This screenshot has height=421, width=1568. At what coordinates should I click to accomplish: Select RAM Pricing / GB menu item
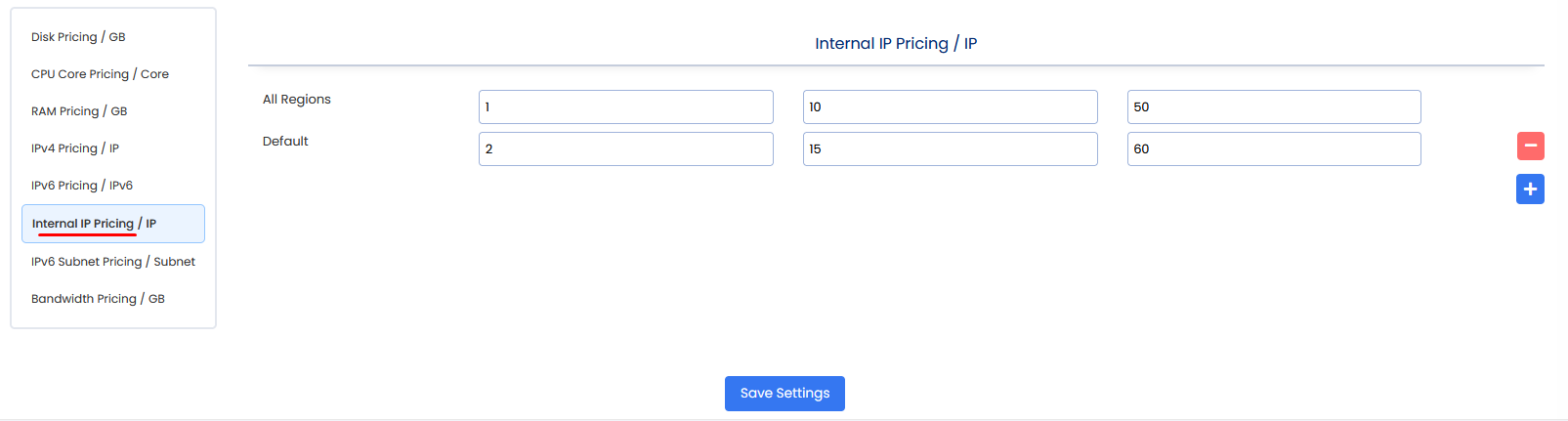[79, 111]
